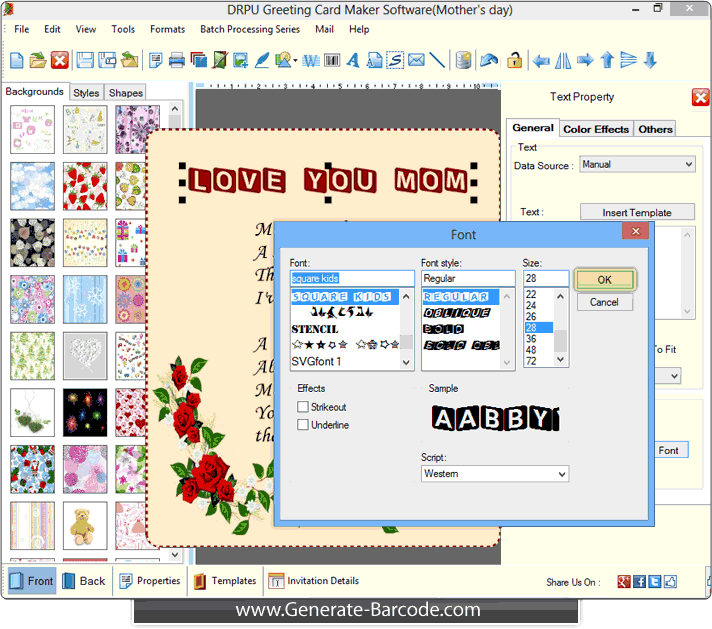Image resolution: width=712 pixels, height=629 pixels.
Task: Click the envelope mail toolbar icon
Action: pyautogui.click(x=416, y=60)
